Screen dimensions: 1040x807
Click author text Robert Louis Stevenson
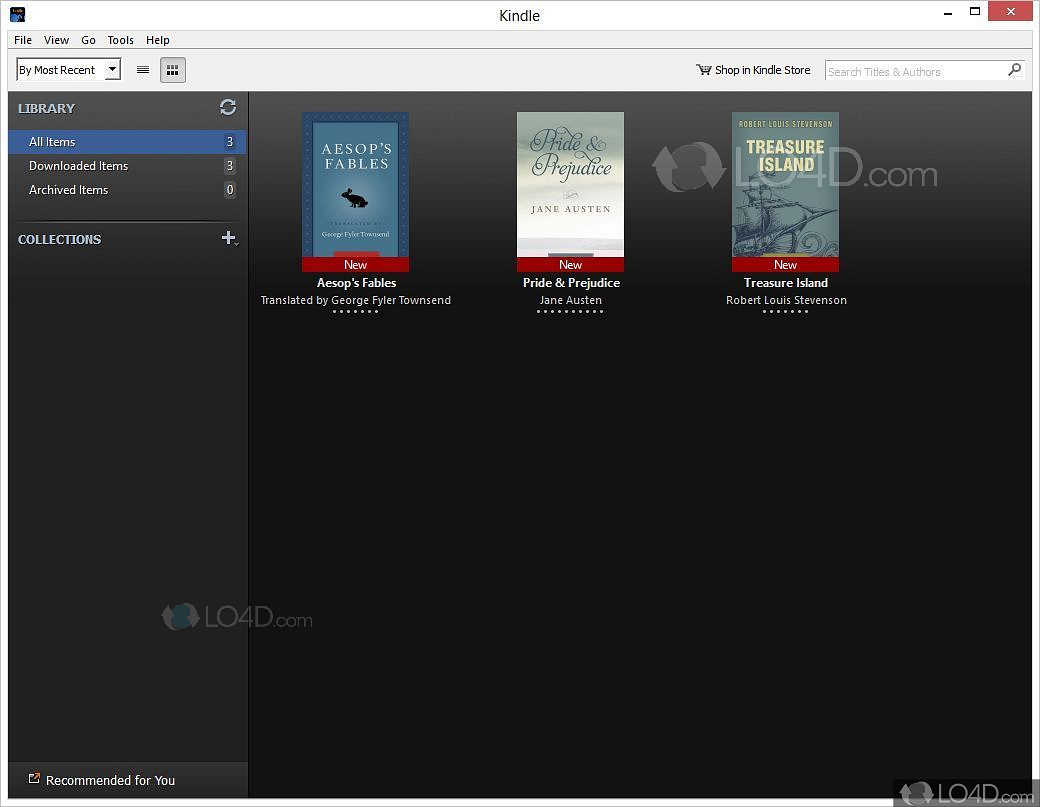pyautogui.click(x=786, y=300)
